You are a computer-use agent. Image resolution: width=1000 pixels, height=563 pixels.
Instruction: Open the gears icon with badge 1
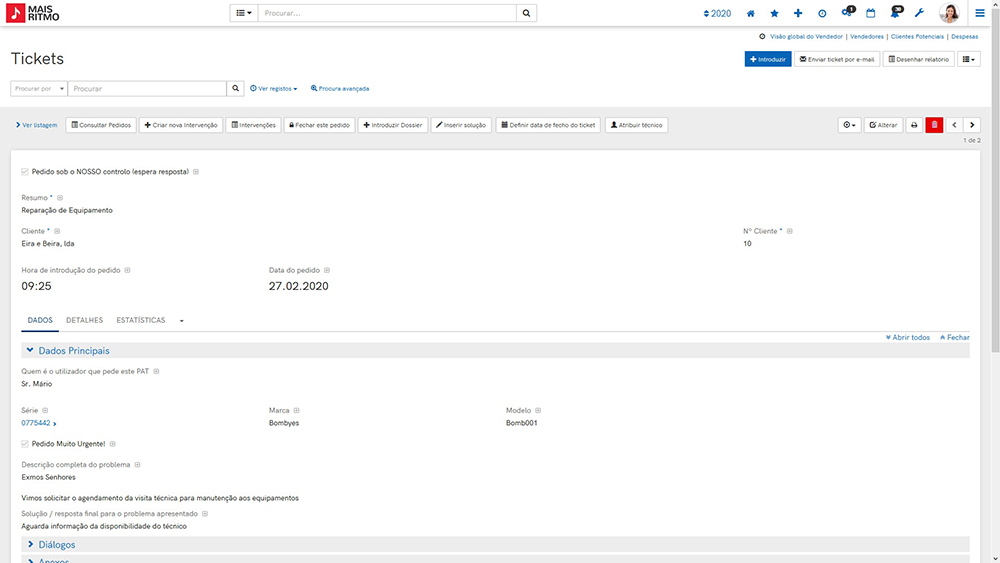(848, 12)
